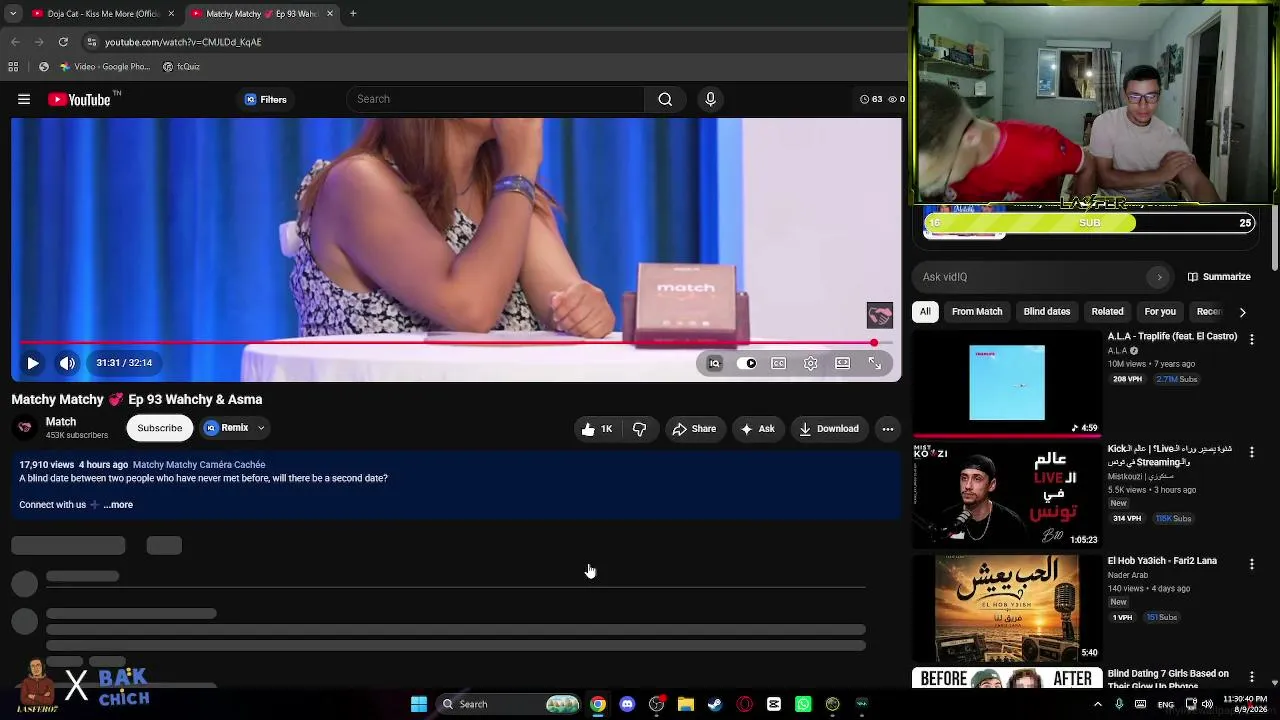Open the browser apps grid shortcut
The width and height of the screenshot is (1280, 720).
pyautogui.click(x=13, y=67)
